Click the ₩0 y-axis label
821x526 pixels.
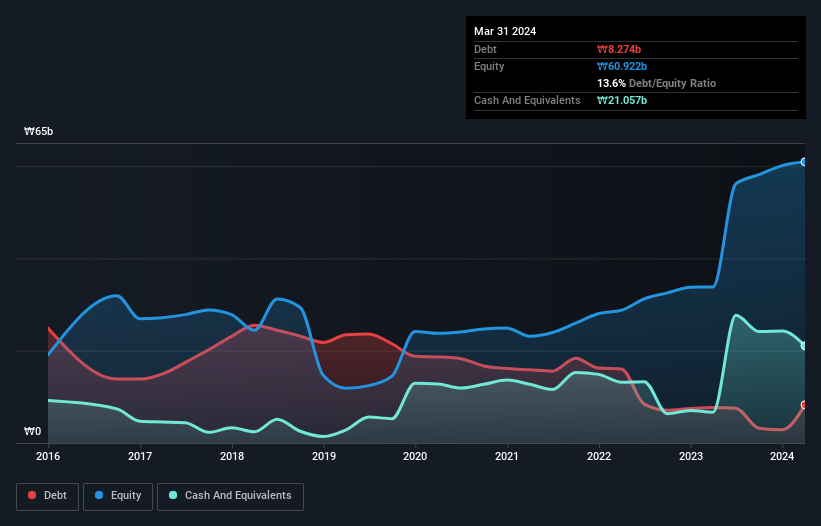coord(32,431)
